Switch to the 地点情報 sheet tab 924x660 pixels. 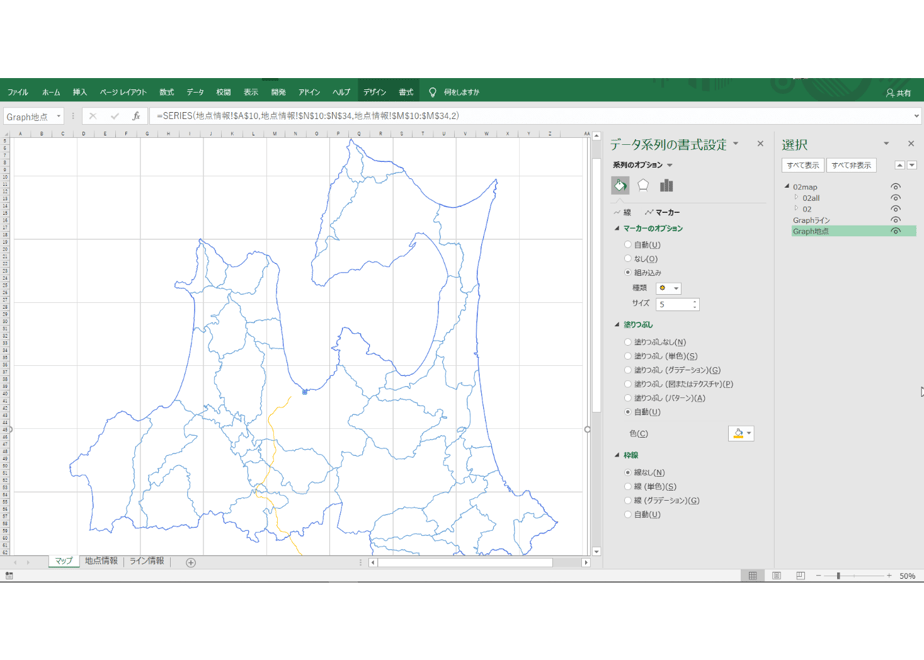tap(101, 561)
